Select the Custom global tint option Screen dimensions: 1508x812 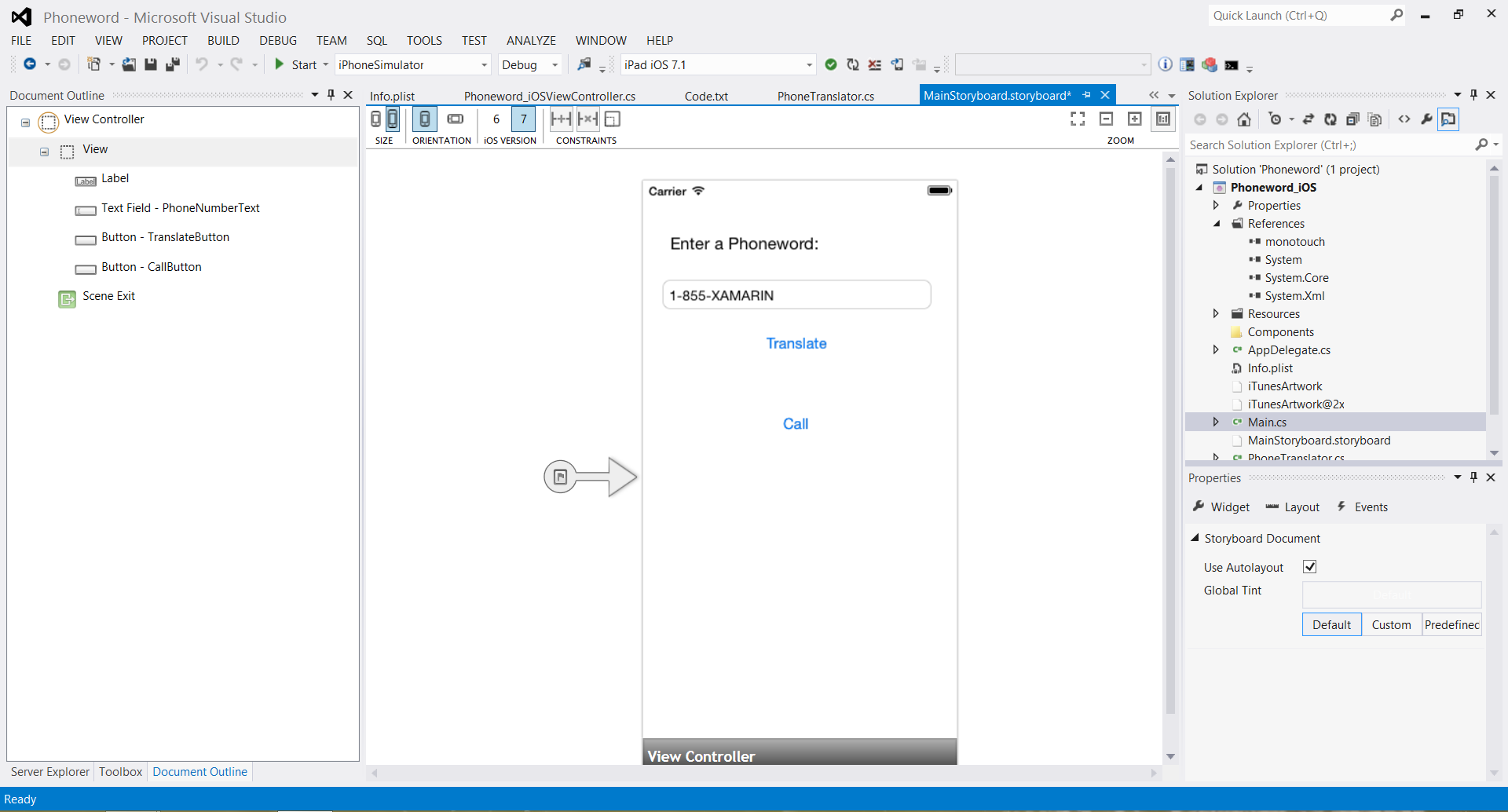[1391, 625]
